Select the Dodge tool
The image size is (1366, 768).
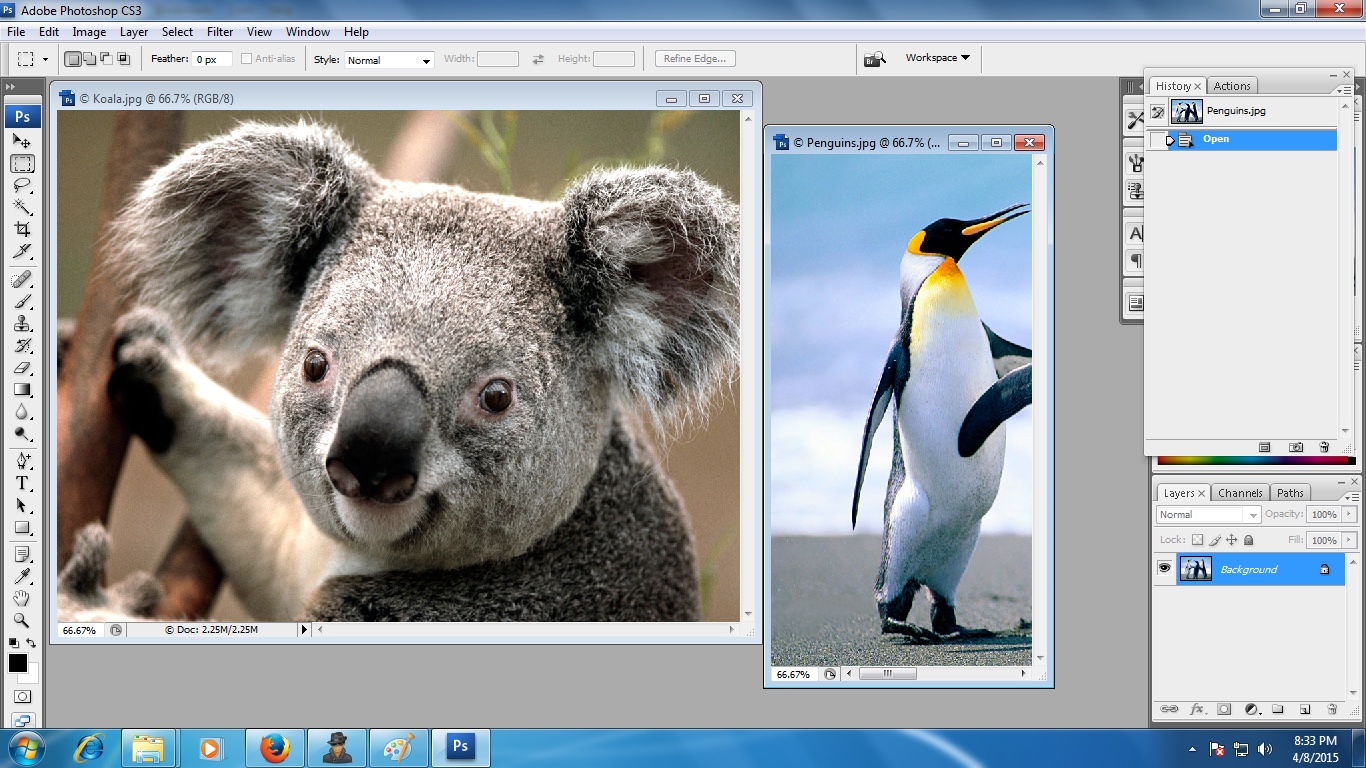pos(22,433)
